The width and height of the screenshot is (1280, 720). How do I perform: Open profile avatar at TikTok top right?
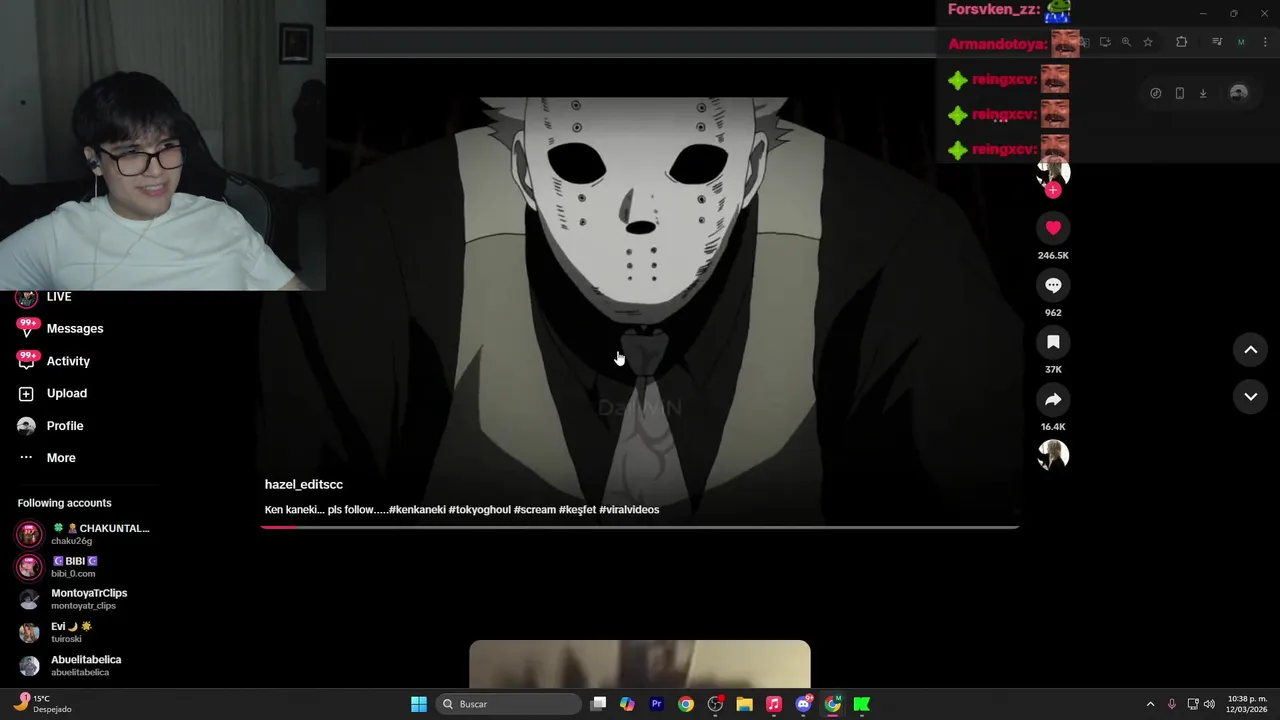(1239, 93)
